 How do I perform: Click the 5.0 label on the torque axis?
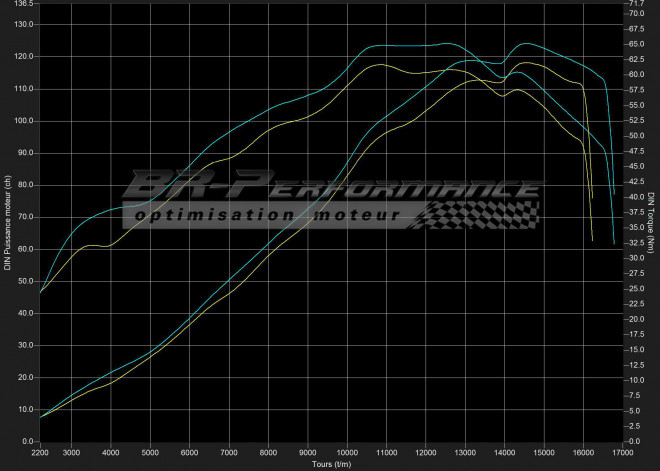(634, 411)
